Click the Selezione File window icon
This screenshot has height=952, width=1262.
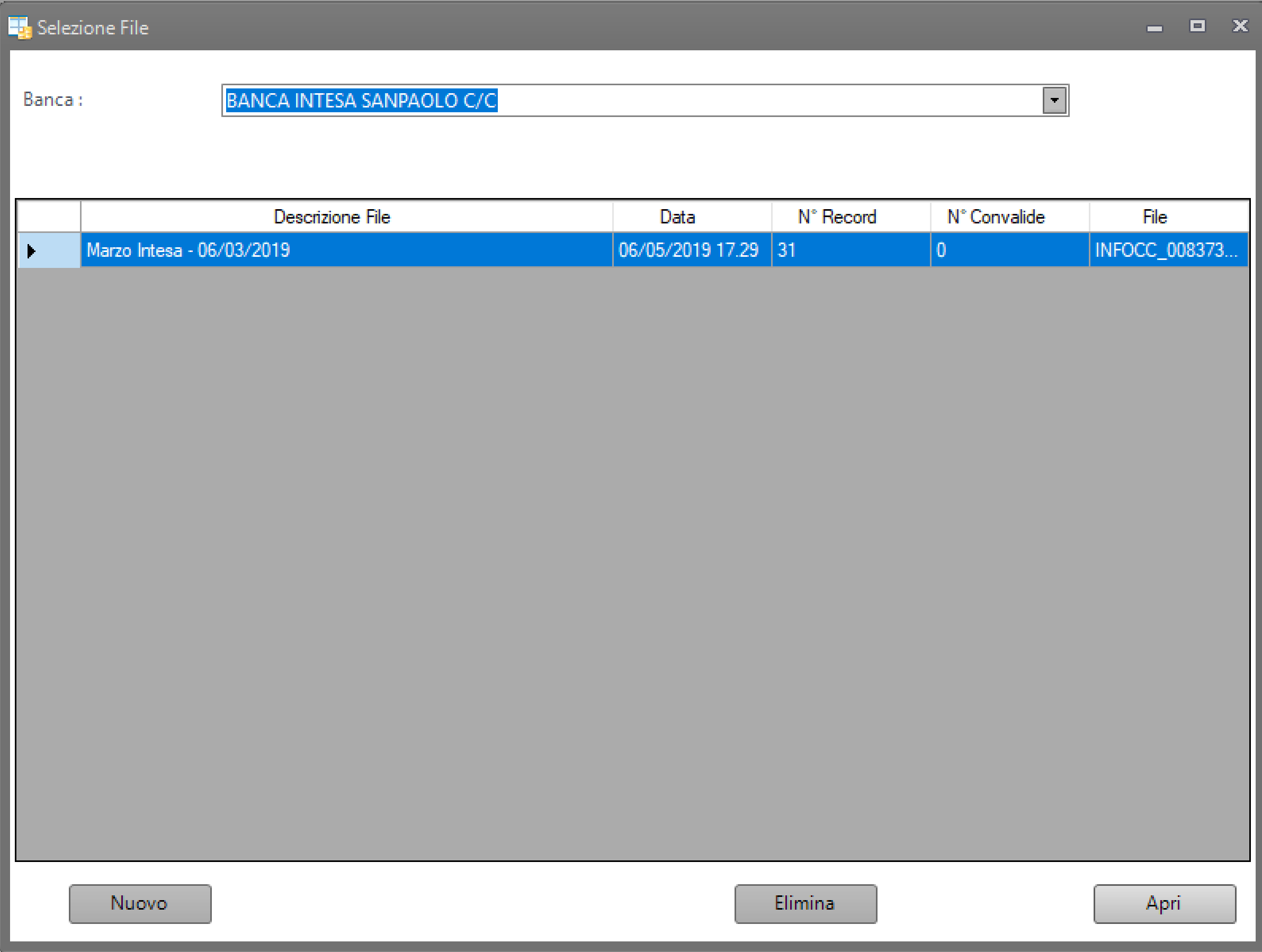pos(20,28)
